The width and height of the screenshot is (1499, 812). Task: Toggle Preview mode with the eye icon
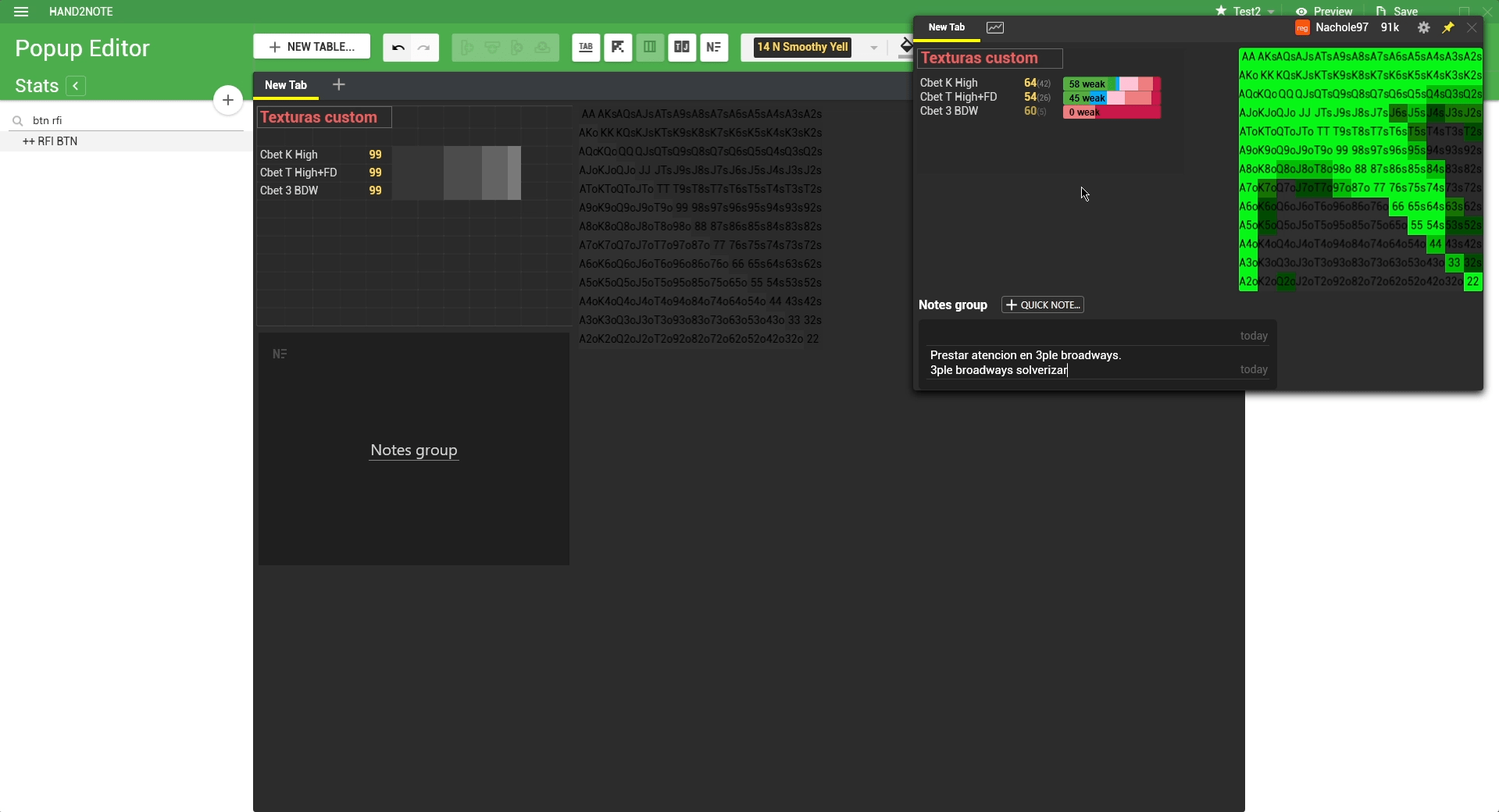[x=1323, y=12]
